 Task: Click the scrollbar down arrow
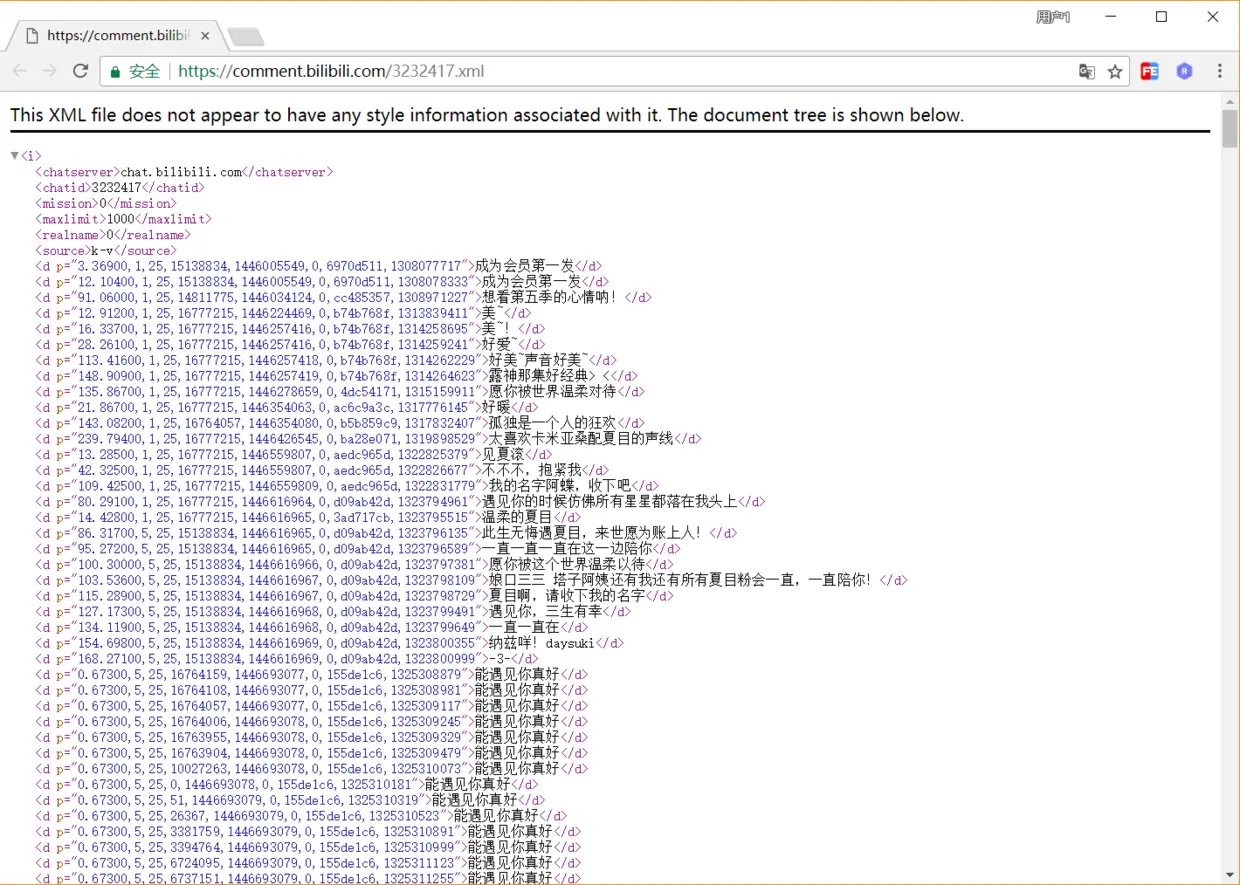(1230, 875)
